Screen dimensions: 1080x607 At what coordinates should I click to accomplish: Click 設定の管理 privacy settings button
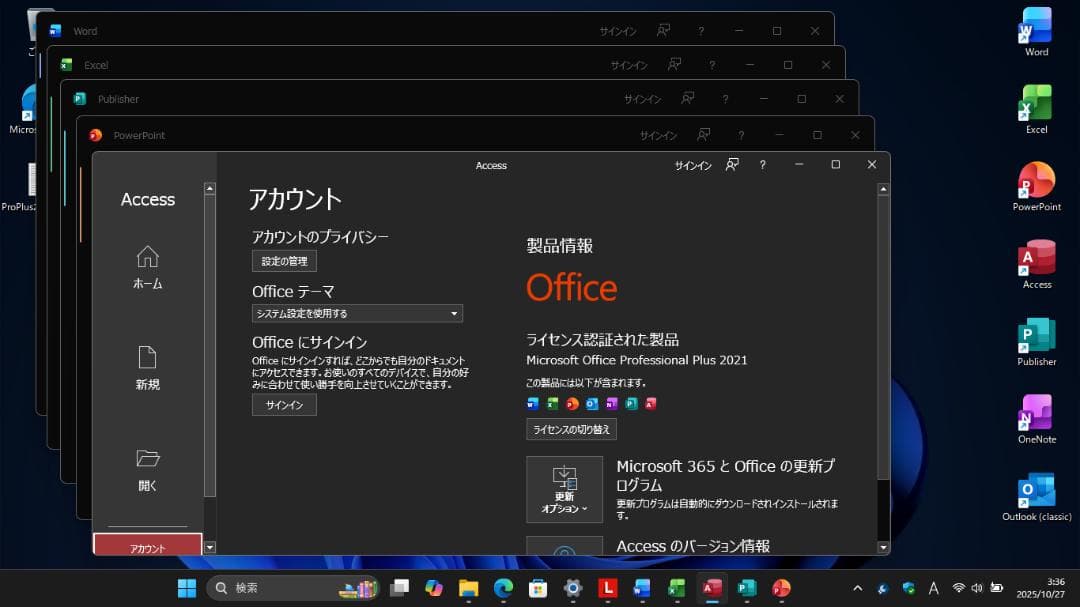(x=284, y=261)
